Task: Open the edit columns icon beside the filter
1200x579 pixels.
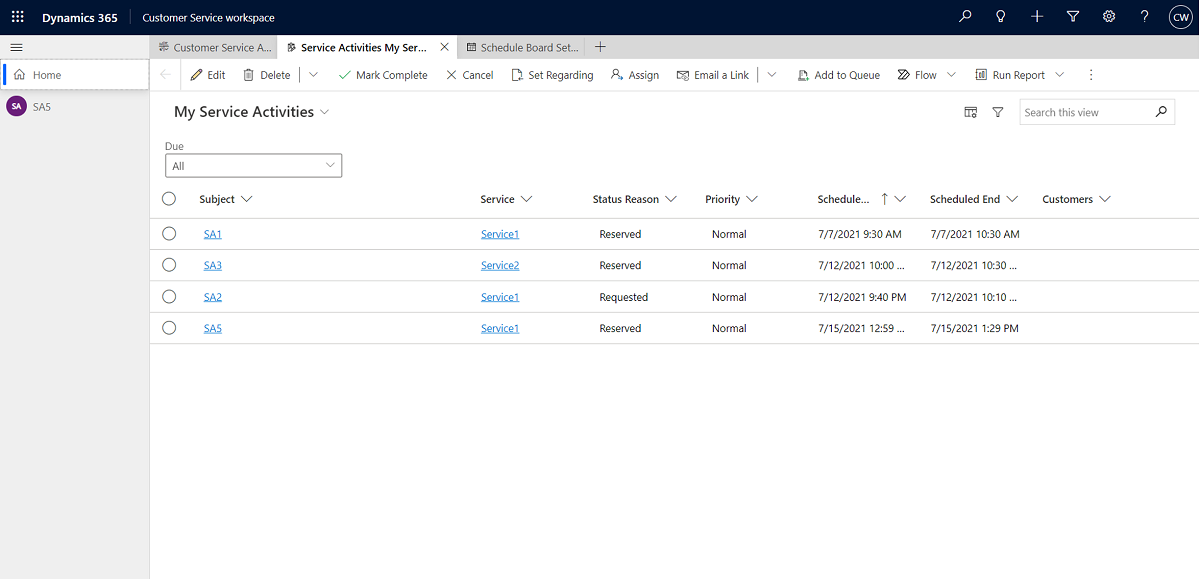Action: pyautogui.click(x=970, y=112)
